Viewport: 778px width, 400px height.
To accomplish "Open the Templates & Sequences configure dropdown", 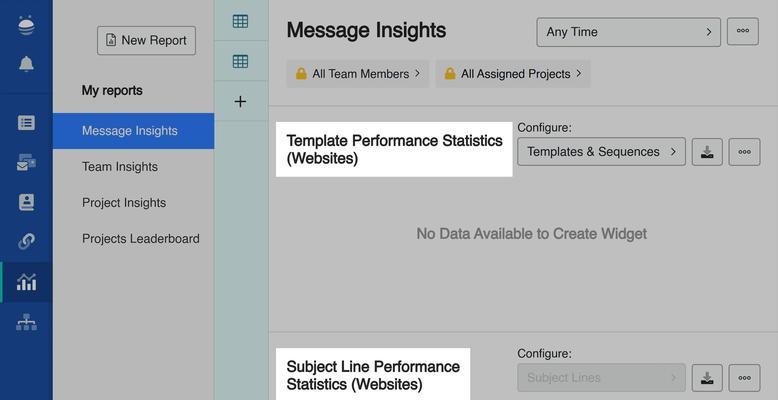I will tap(601, 152).
